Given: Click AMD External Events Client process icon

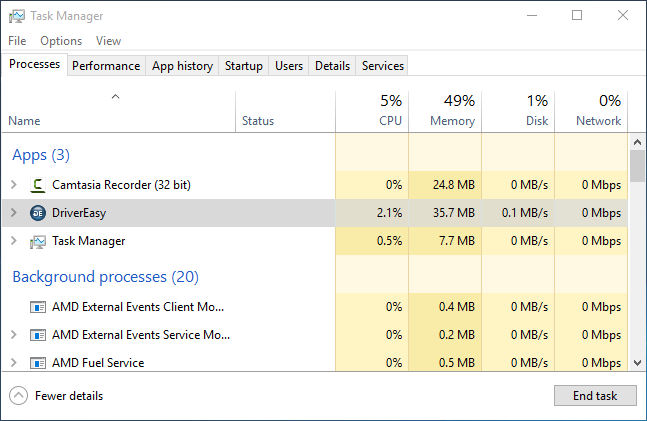Looking at the screenshot, I should 38,307.
